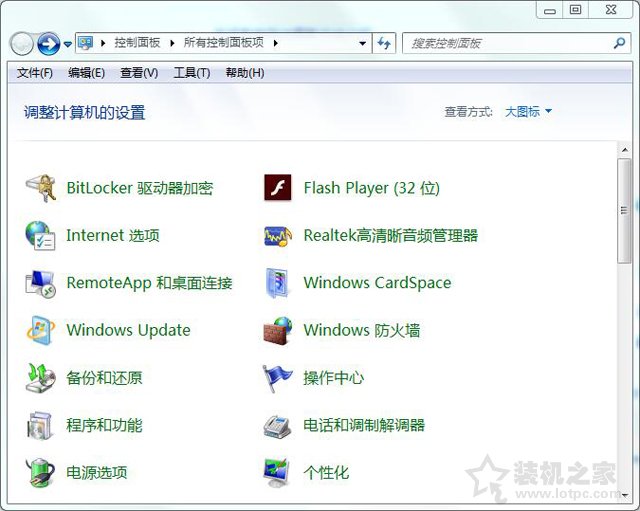Screen dimensions: 640x511
Task: Open the 备份和还原 text link
Action: pyautogui.click(x=104, y=378)
